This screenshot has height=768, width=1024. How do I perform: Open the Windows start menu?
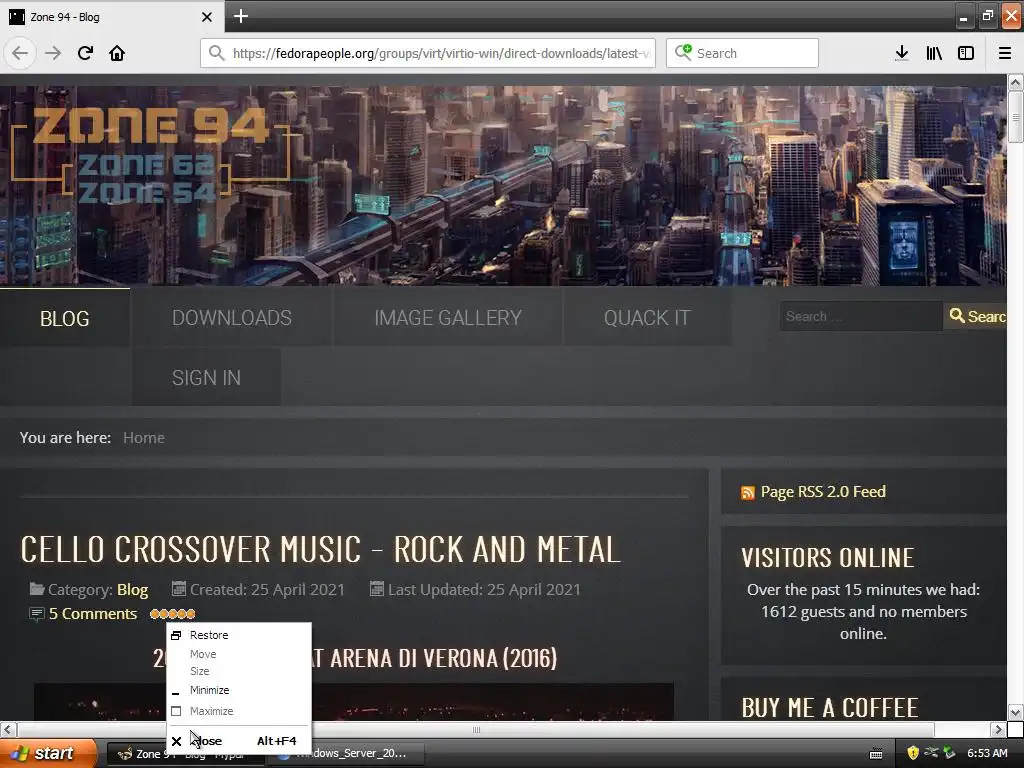tap(48, 754)
